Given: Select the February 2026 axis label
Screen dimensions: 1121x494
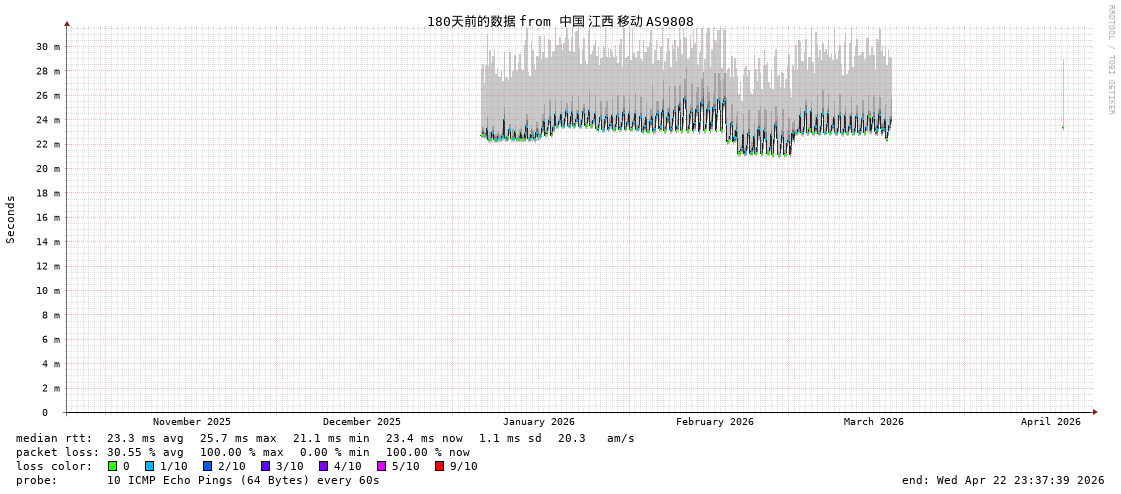Looking at the screenshot, I should click(x=714, y=422).
